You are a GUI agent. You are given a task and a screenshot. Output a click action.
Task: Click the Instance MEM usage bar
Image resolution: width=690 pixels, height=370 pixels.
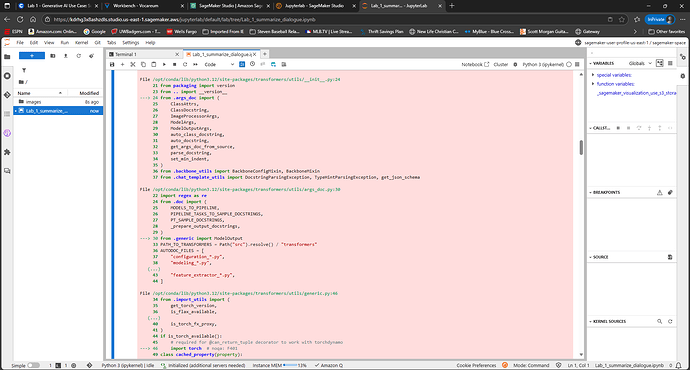point(290,365)
